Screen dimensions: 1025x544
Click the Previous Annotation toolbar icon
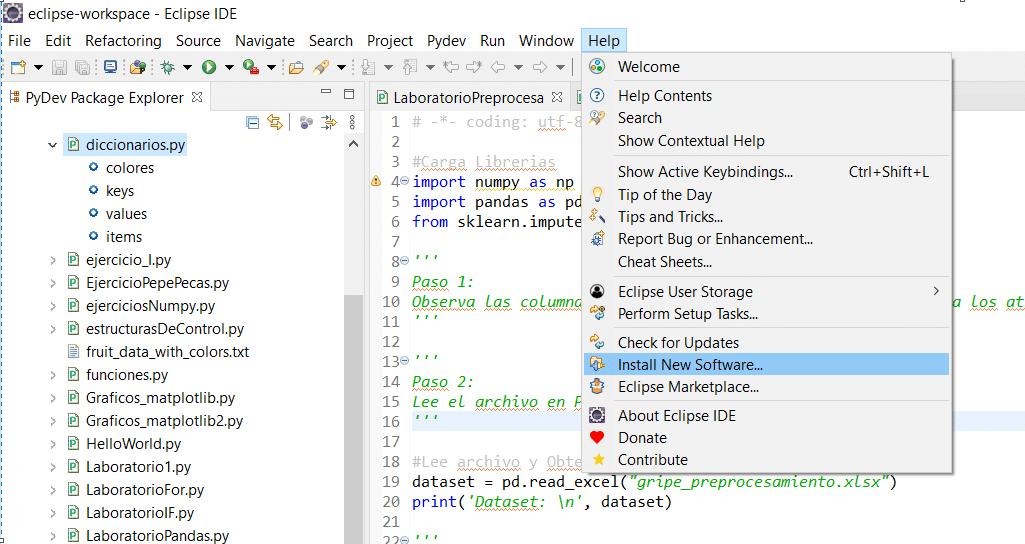coord(411,67)
